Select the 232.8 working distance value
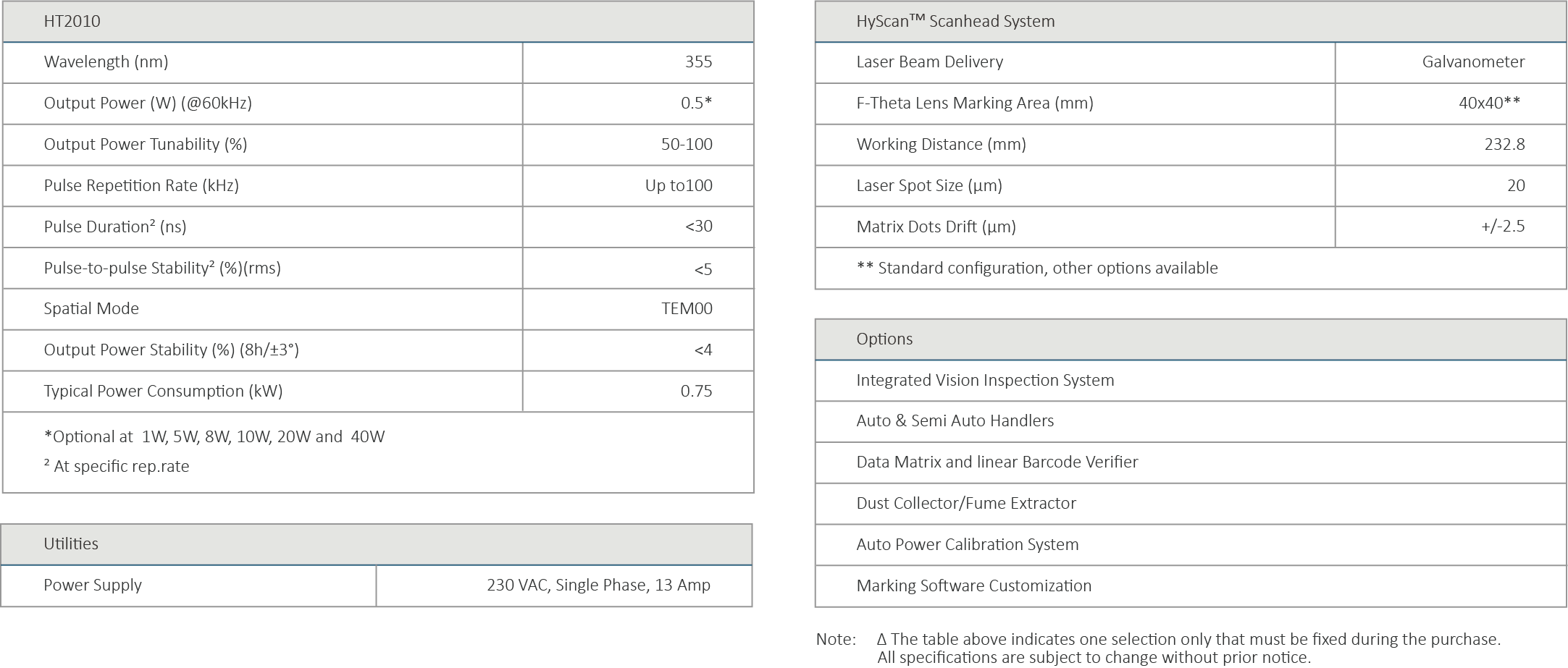This screenshot has width=1568, height=668. pyautogui.click(x=1504, y=145)
